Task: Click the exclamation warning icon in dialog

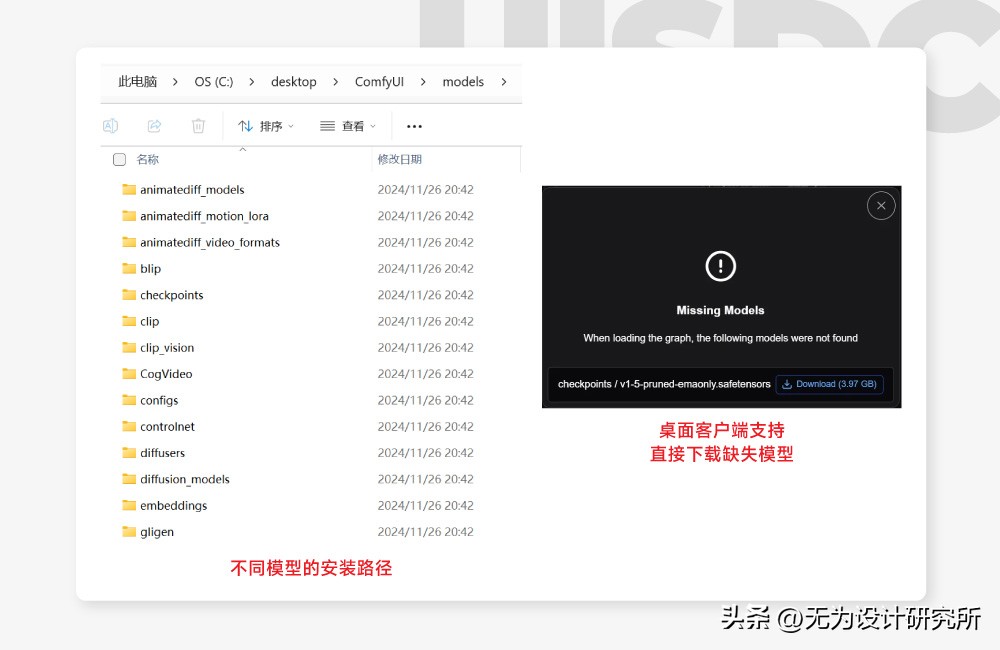Action: [721, 265]
